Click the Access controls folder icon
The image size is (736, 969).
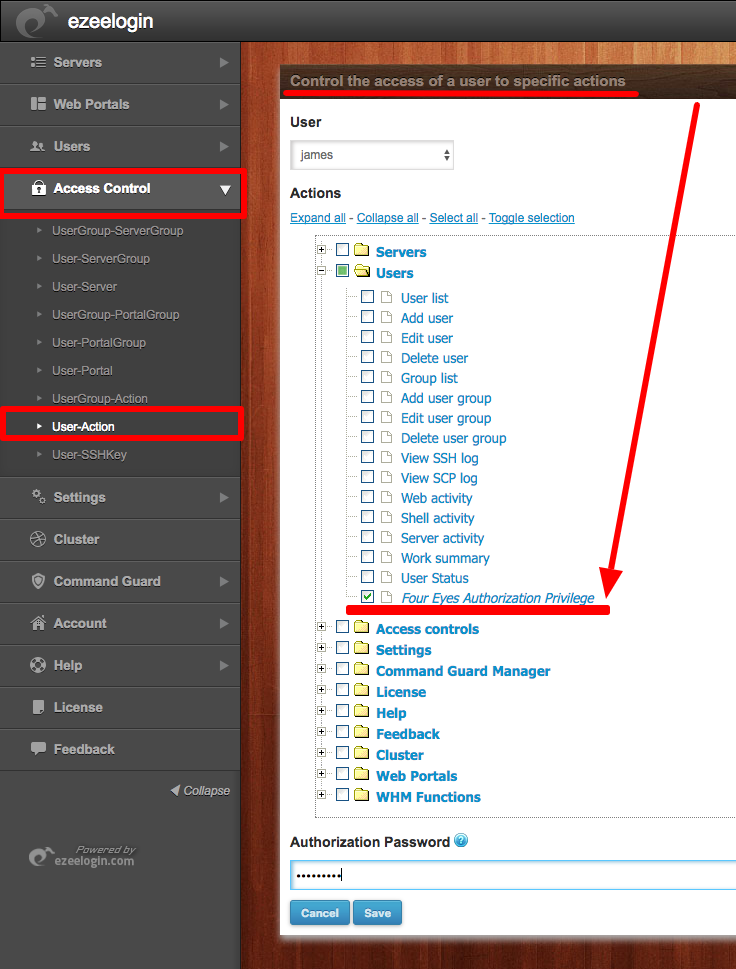click(362, 627)
